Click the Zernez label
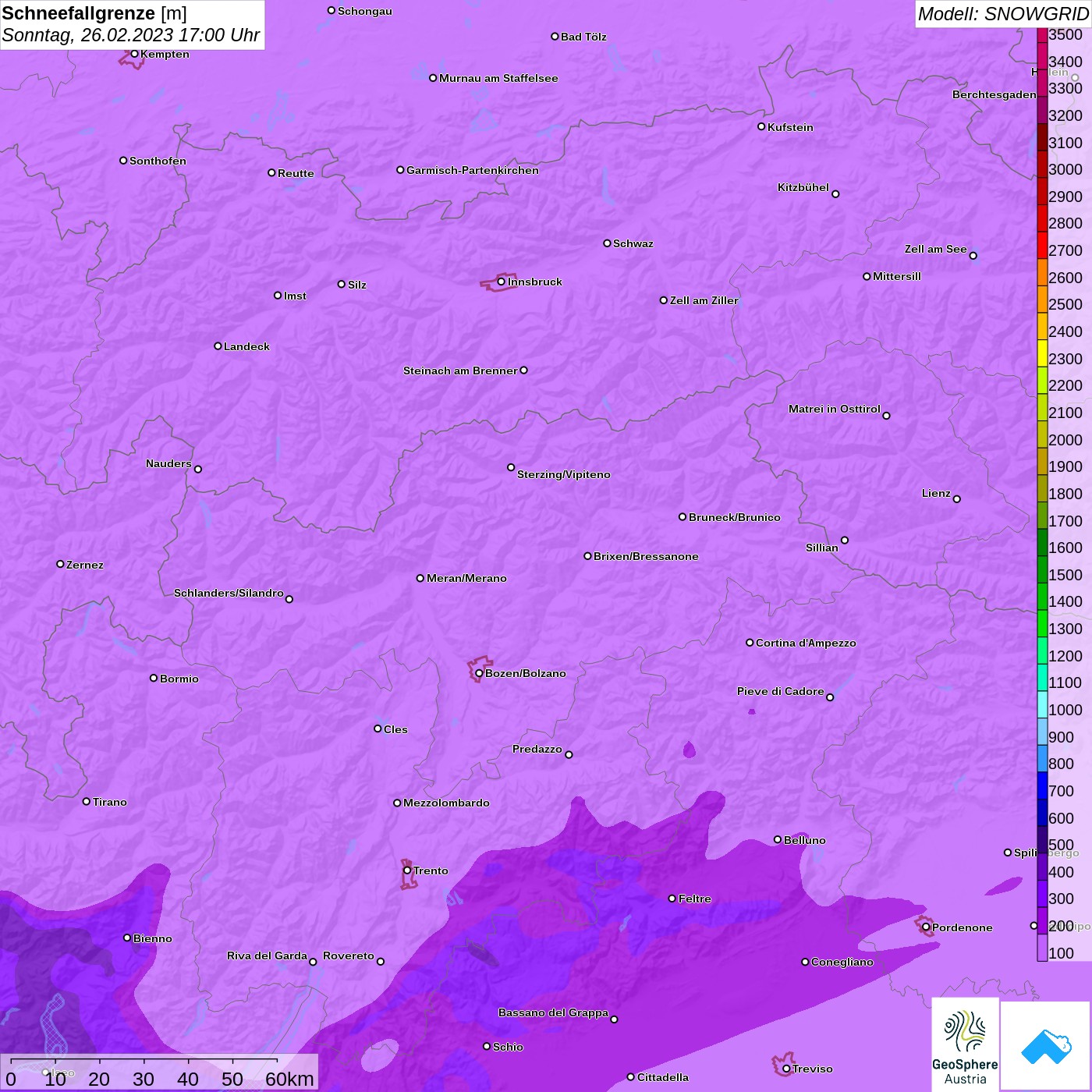Viewport: 1092px width, 1092px height. click(85, 565)
